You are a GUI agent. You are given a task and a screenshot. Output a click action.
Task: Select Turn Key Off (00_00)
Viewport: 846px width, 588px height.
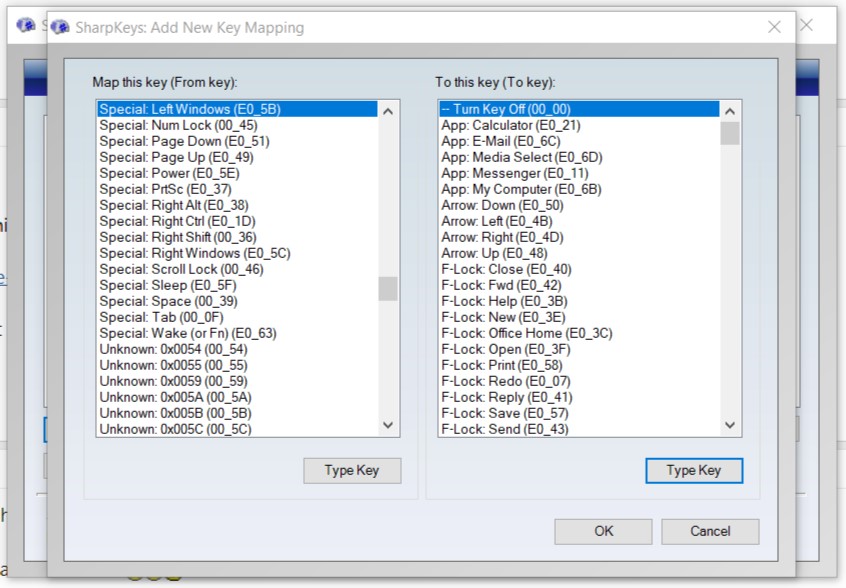[x=579, y=109]
